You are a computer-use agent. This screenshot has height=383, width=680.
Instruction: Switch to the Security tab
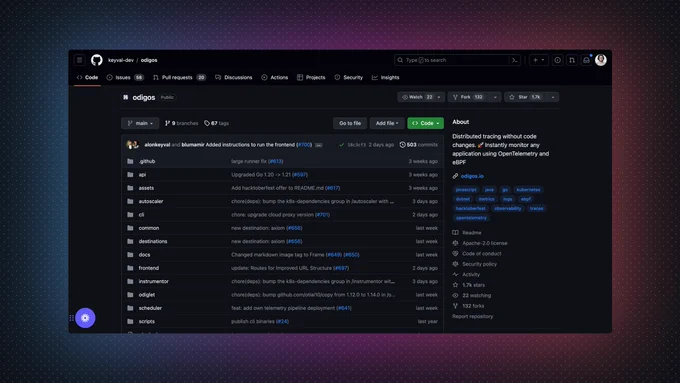click(x=349, y=78)
